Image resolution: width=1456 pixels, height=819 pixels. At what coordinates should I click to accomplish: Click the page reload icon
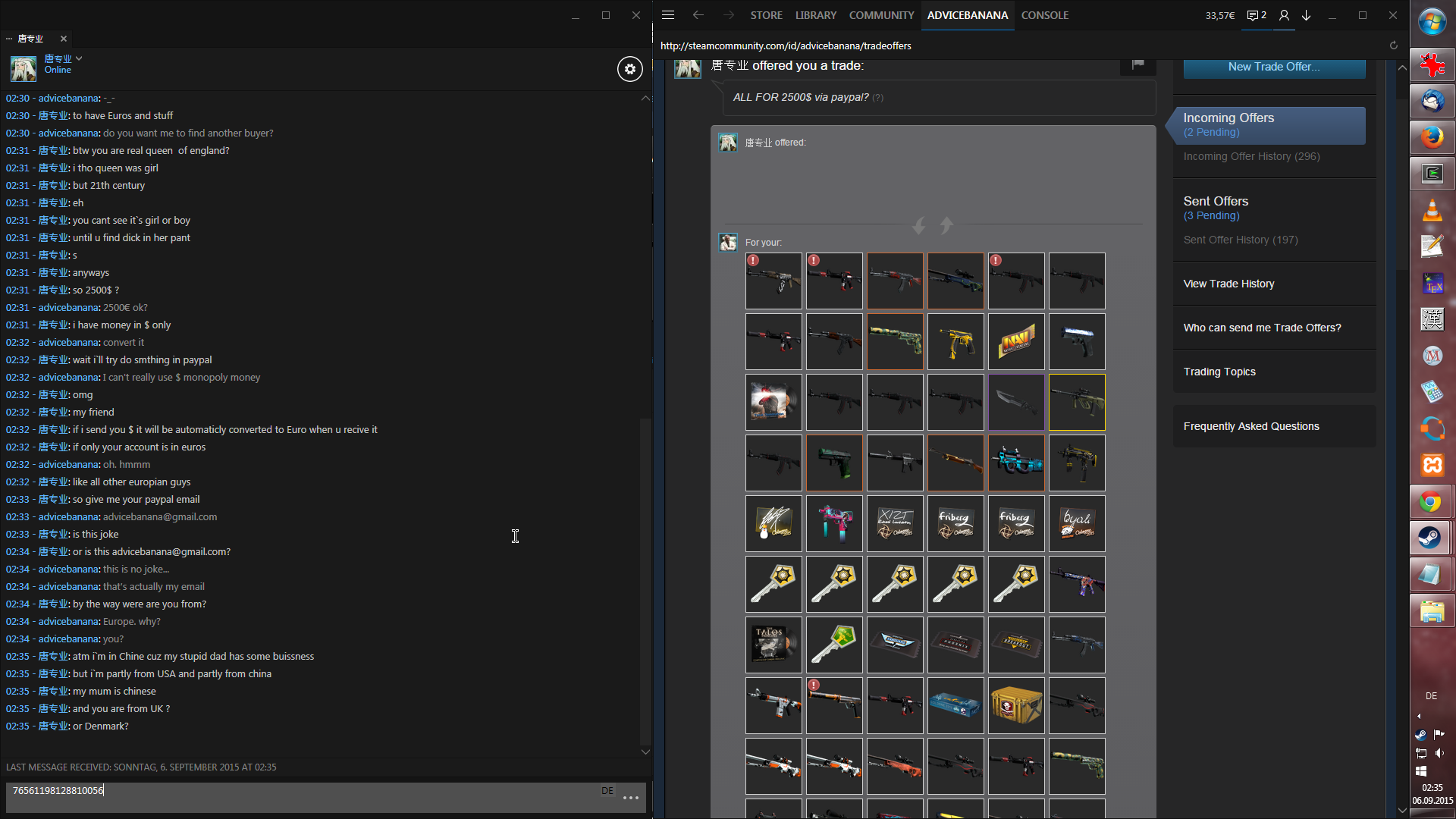click(x=1393, y=45)
